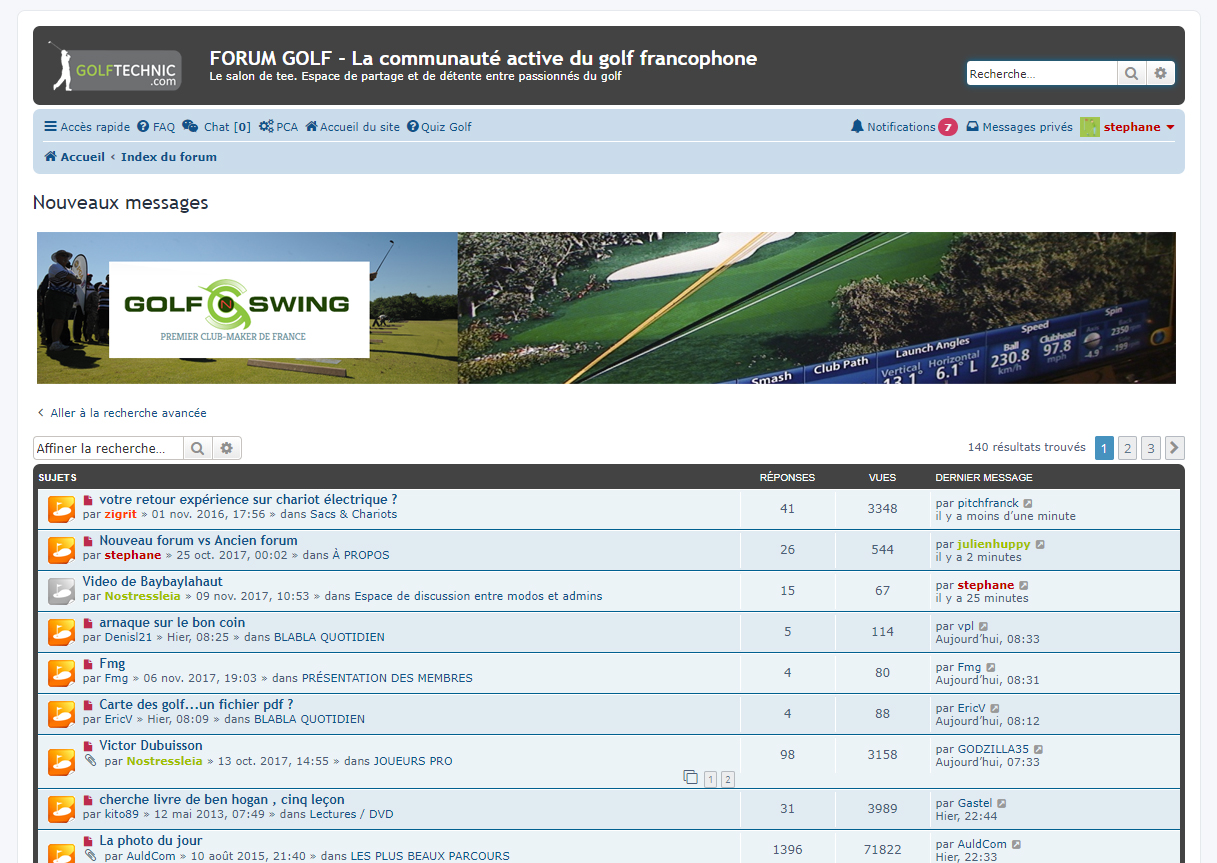Open the Quiz Golf page
This screenshot has width=1217, height=863.
(439, 127)
